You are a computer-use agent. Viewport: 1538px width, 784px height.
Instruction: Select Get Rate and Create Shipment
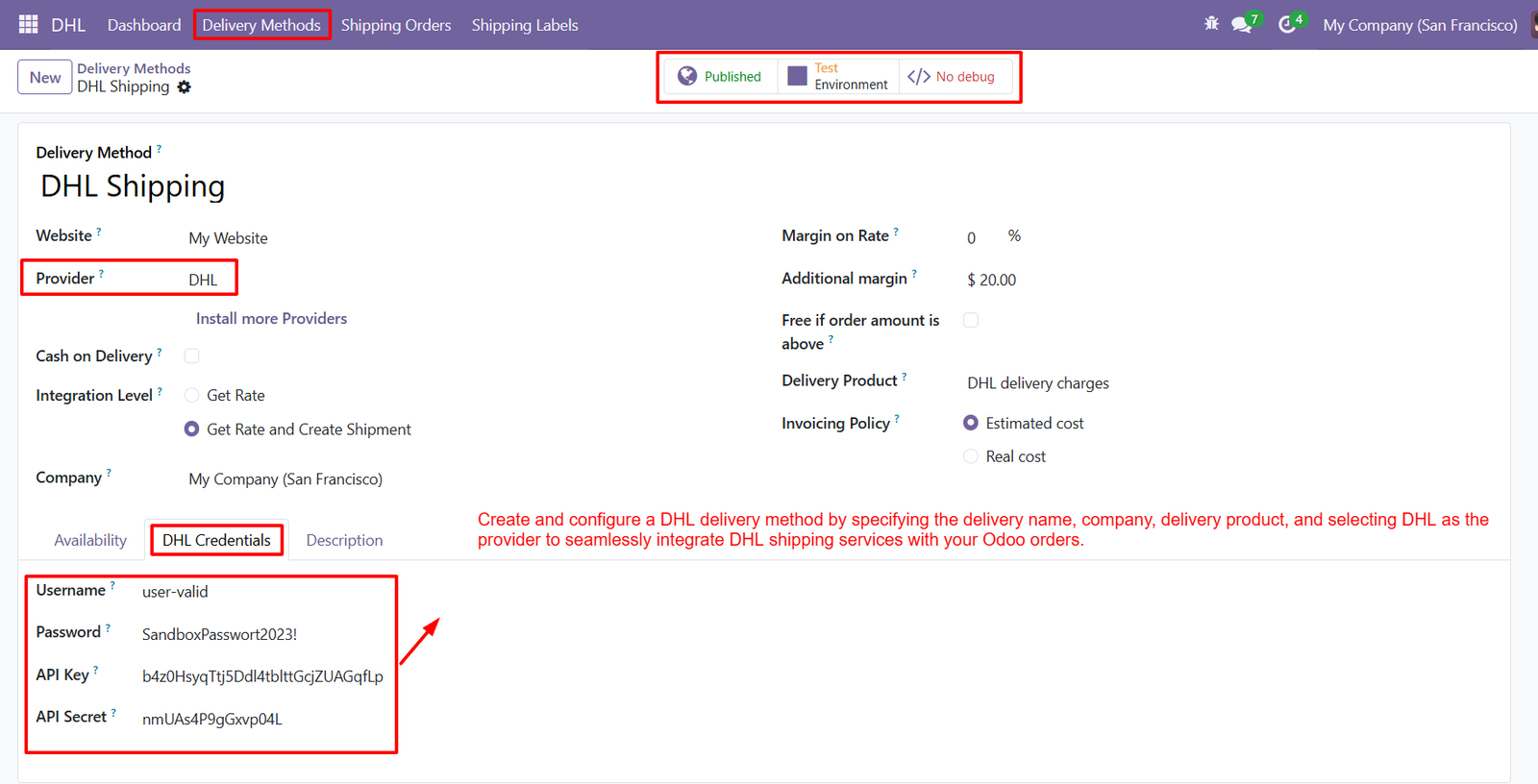tap(192, 429)
